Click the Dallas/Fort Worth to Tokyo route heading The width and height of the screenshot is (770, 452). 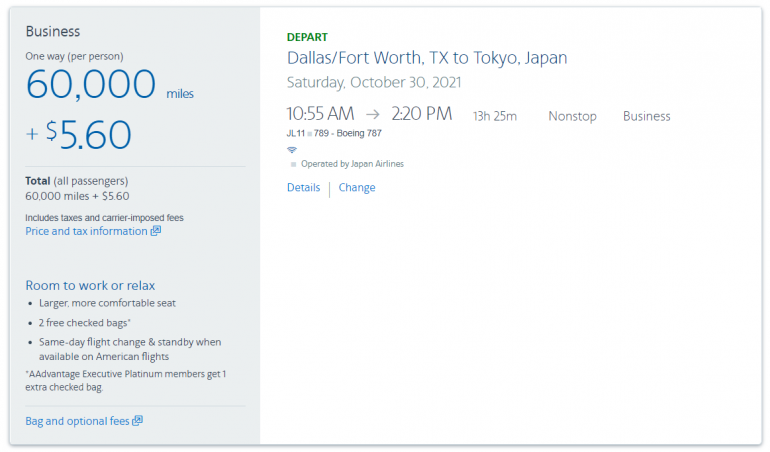427,58
